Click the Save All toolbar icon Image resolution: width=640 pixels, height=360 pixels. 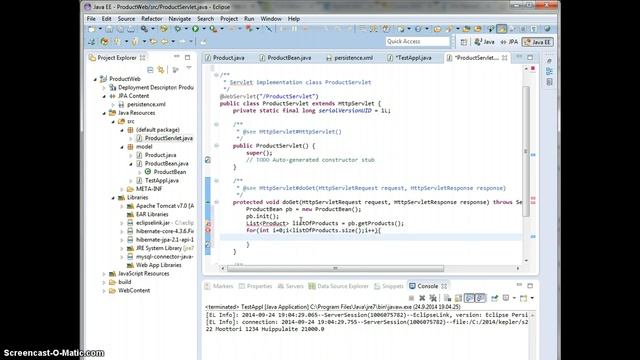click(120, 29)
